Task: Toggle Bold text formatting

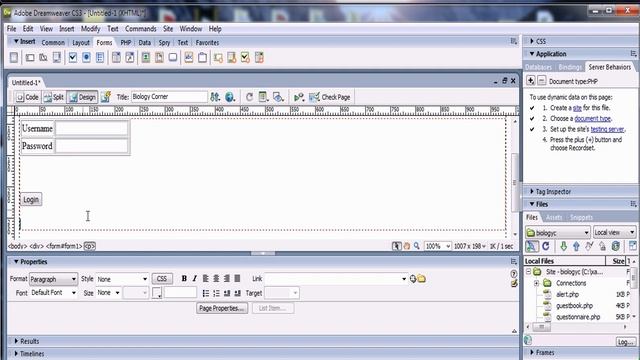Action: point(184,279)
